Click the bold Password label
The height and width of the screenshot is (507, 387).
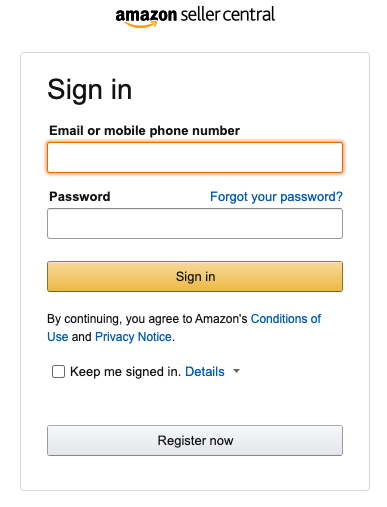point(80,196)
